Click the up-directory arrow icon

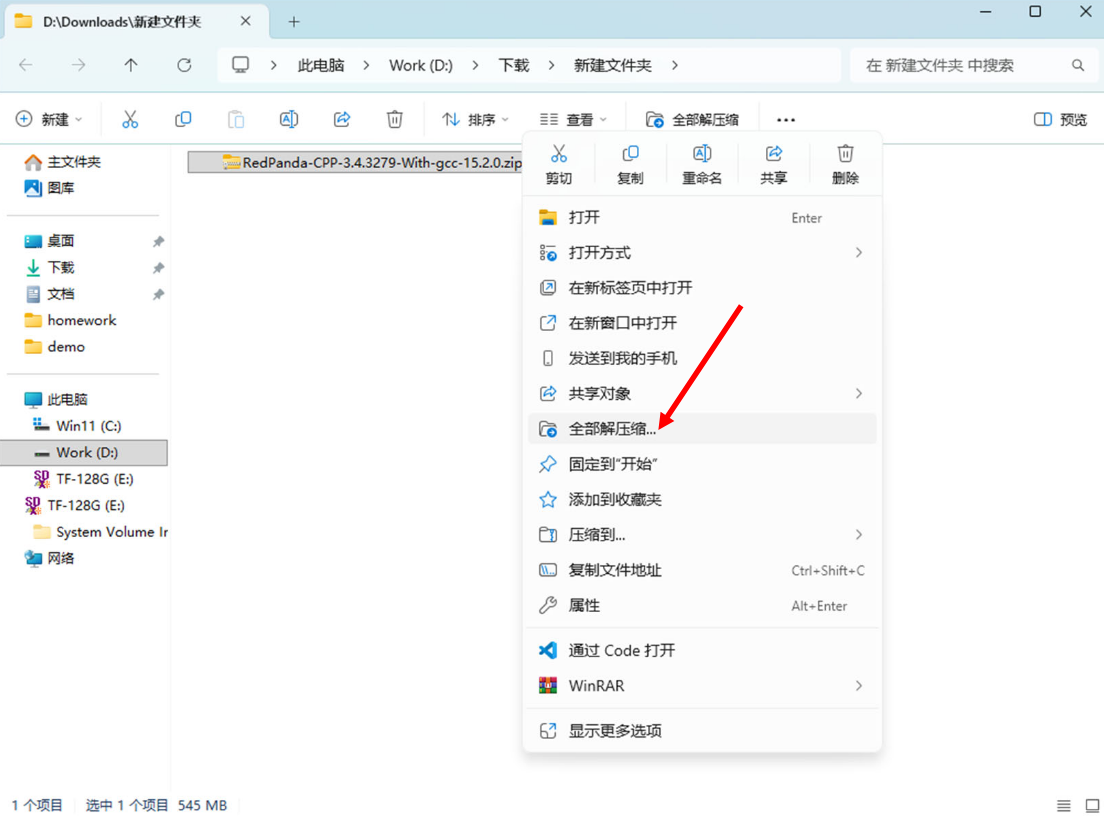[131, 65]
